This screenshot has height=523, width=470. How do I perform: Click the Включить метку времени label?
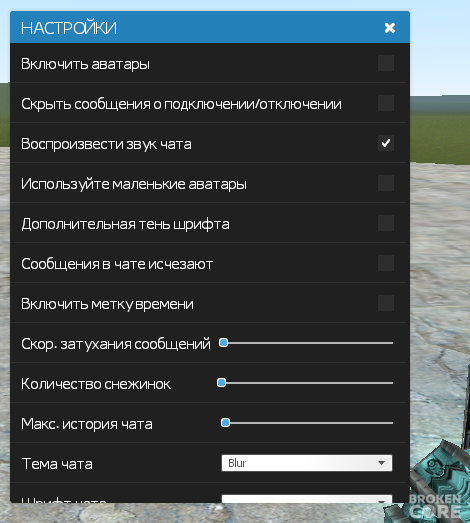coord(107,304)
